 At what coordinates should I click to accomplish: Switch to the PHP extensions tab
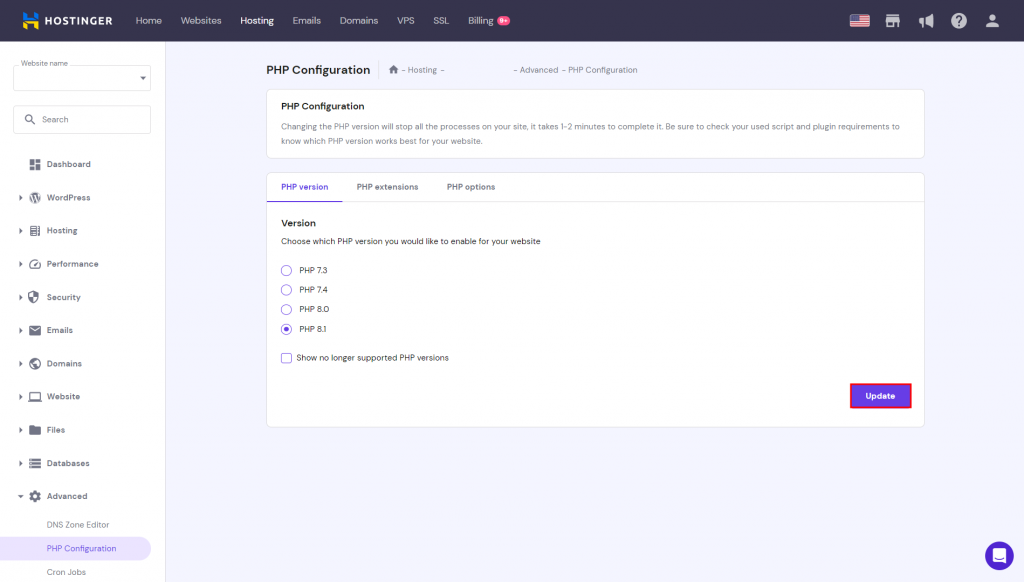coord(387,187)
